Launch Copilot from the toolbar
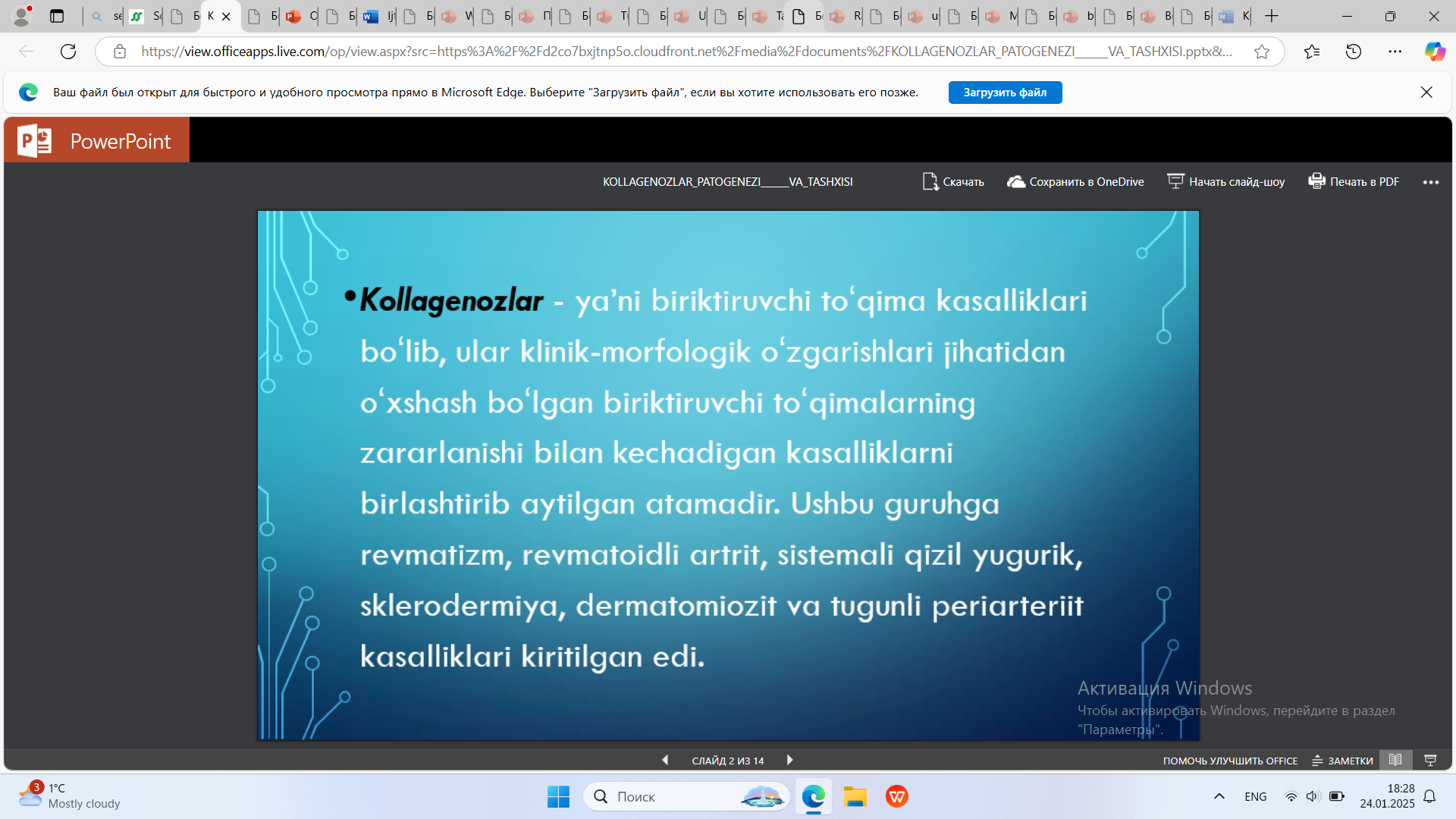Image resolution: width=1456 pixels, height=819 pixels. tap(1434, 52)
